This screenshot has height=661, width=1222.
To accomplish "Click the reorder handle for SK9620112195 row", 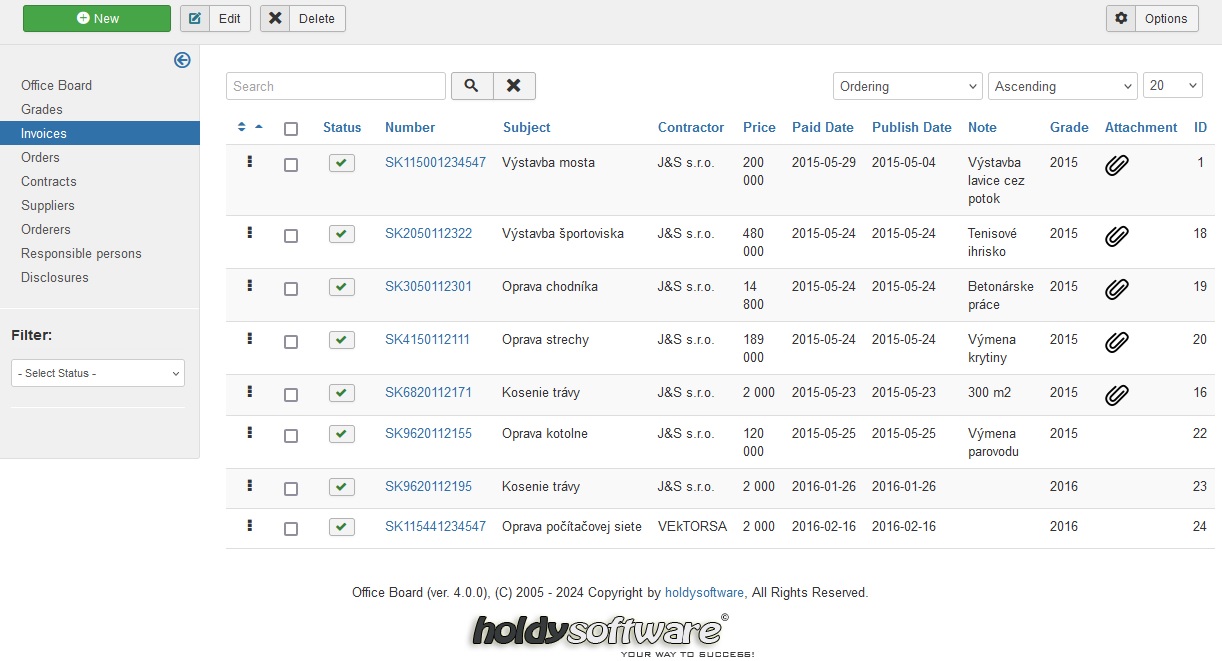I will pos(250,485).
